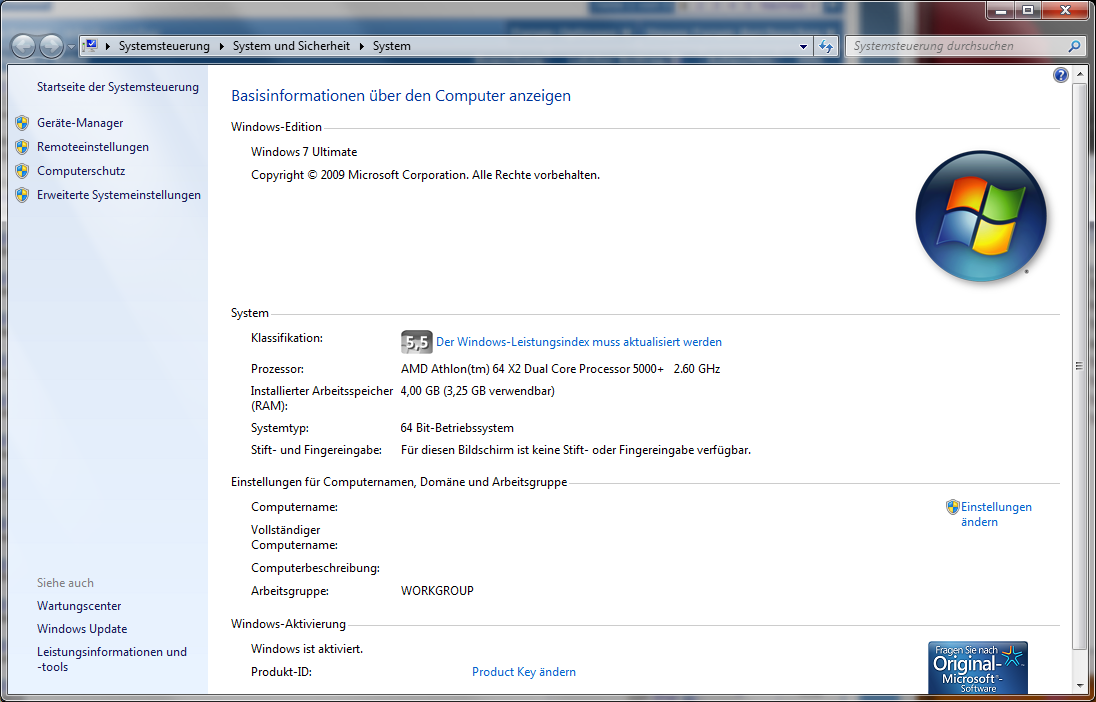Open Computerschutz link
Viewport: 1096px width, 702px height.
pyautogui.click(x=81, y=171)
